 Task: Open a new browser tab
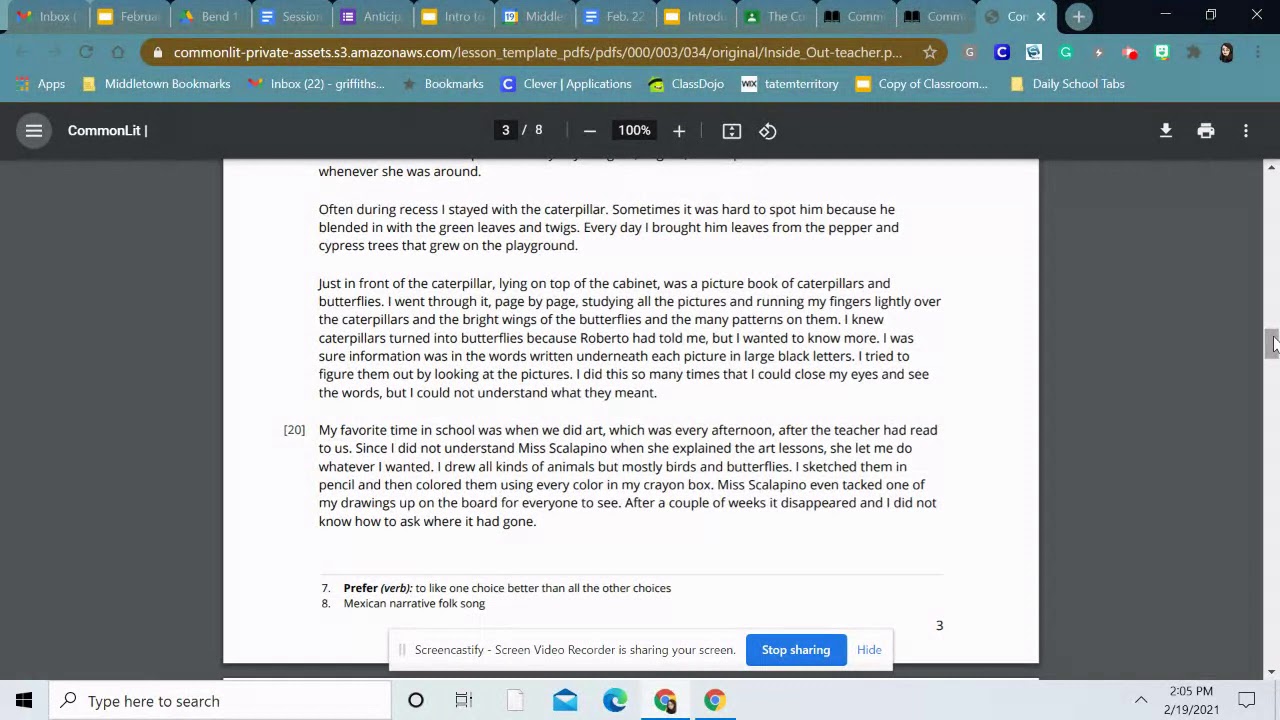coord(1078,16)
